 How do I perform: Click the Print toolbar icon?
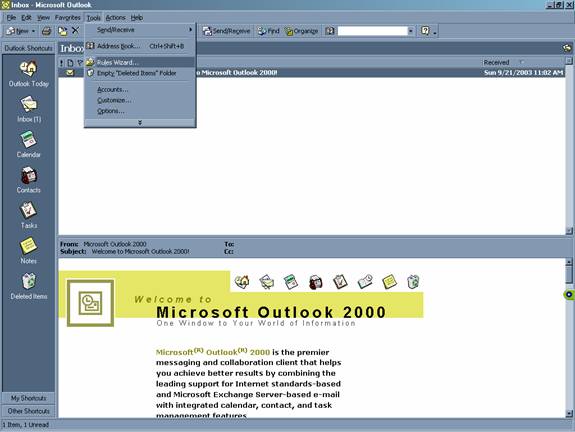click(47, 31)
